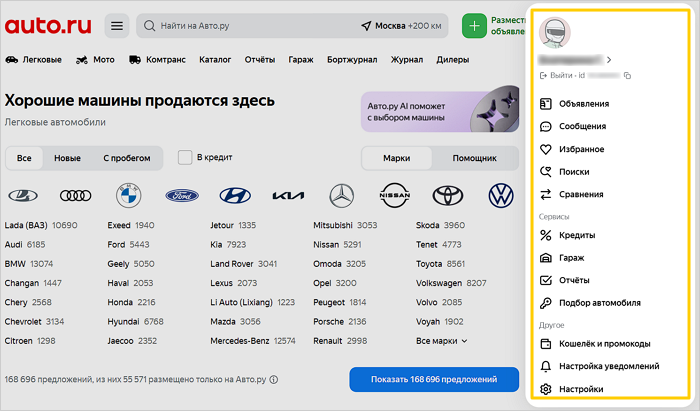Click the Lada brand logo
Viewport: 700px width, 411px height.
pos(23,195)
